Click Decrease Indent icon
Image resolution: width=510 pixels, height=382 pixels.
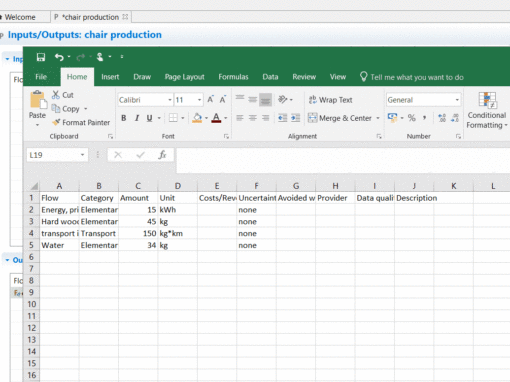point(283,118)
